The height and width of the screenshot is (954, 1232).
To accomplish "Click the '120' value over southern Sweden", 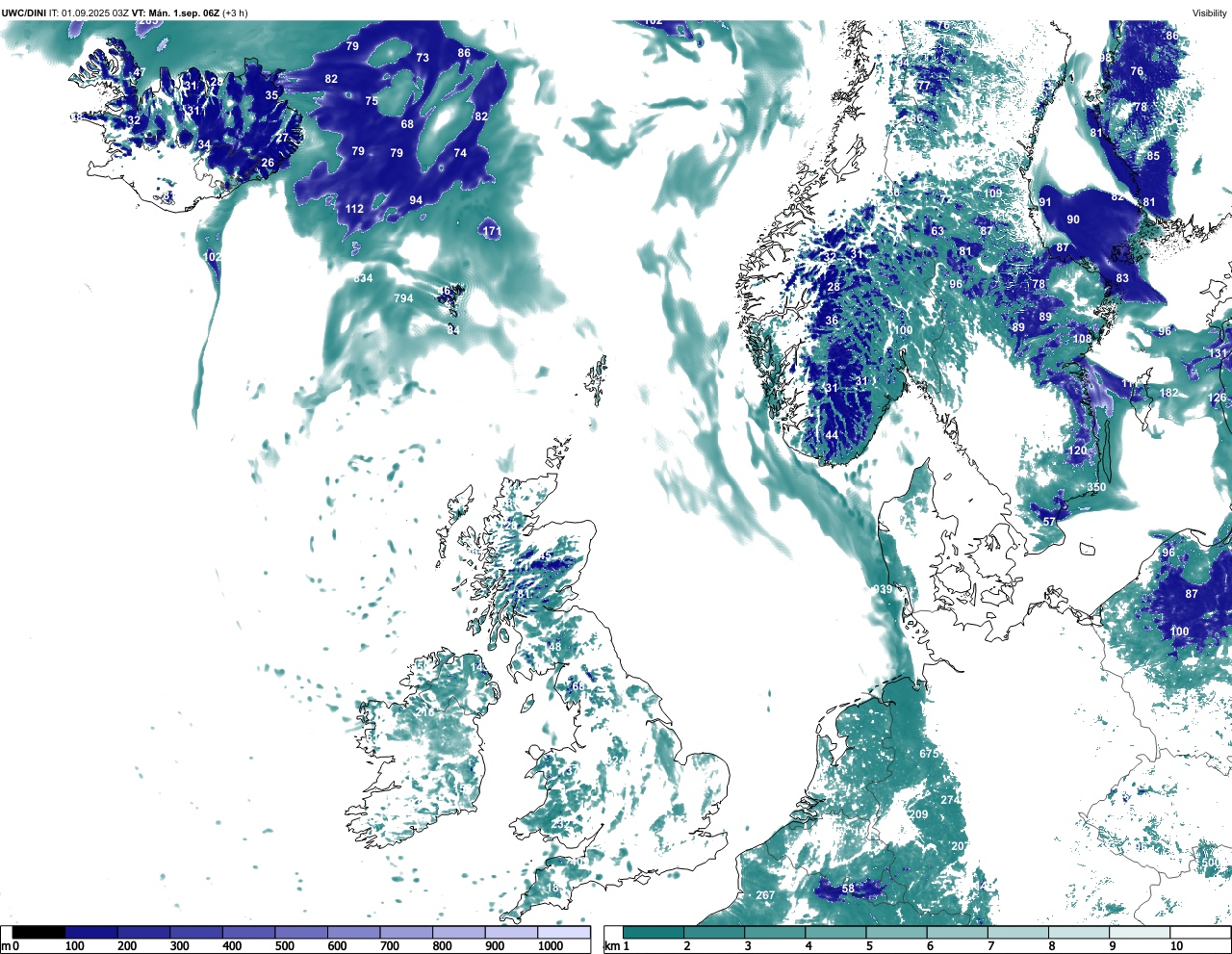I will (x=1077, y=451).
